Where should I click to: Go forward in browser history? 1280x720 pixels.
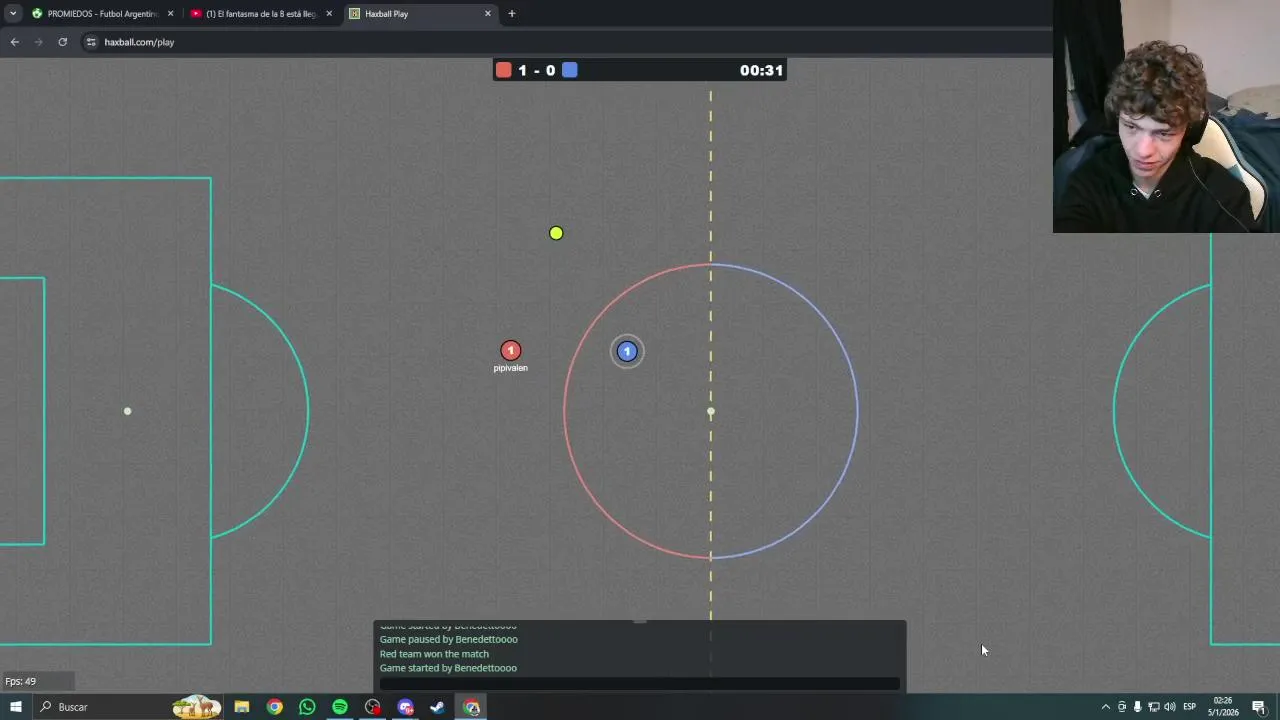click(x=38, y=42)
